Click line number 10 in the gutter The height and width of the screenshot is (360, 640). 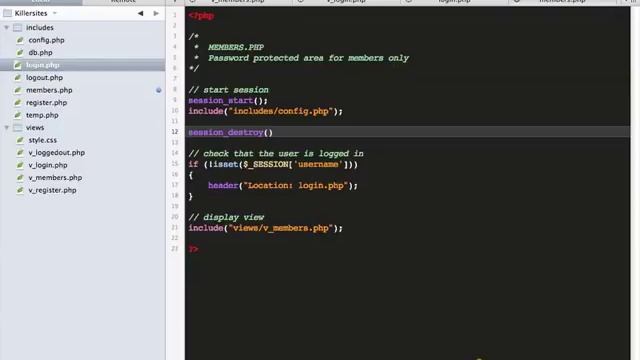coord(175,111)
